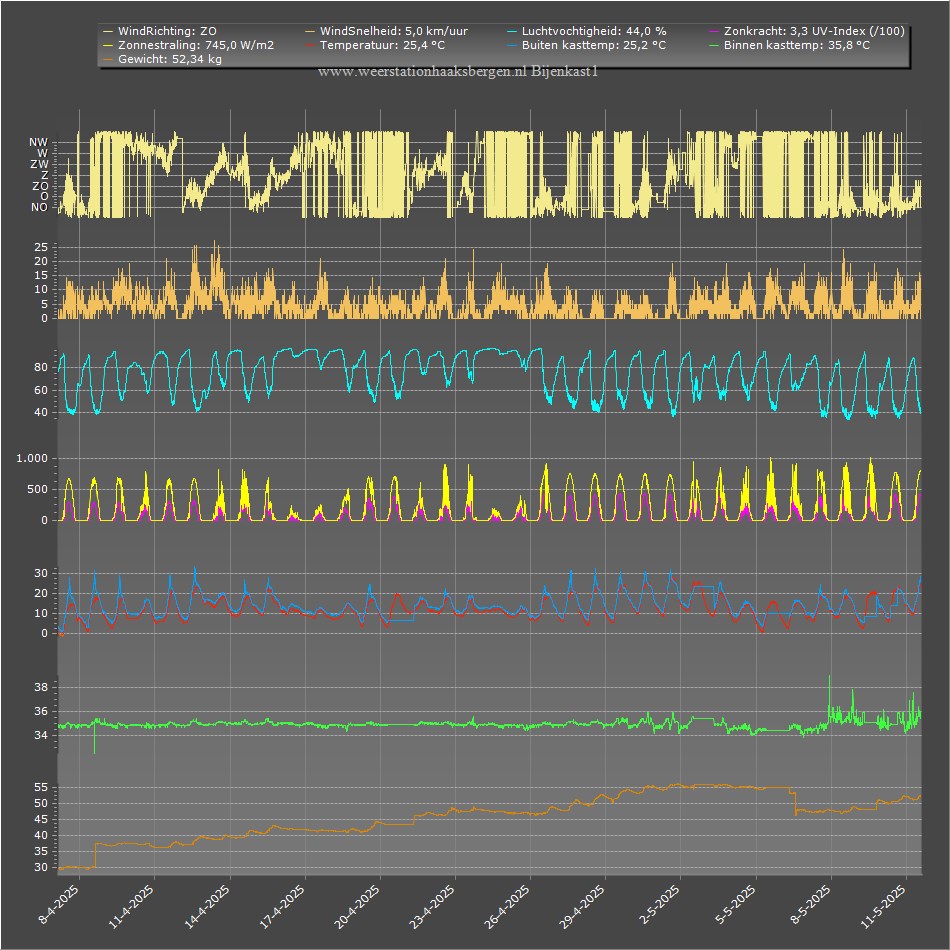950x950 pixels.
Task: Select the Zonkracht: 3,3 UV-Index legend entry
Action: click(x=807, y=31)
